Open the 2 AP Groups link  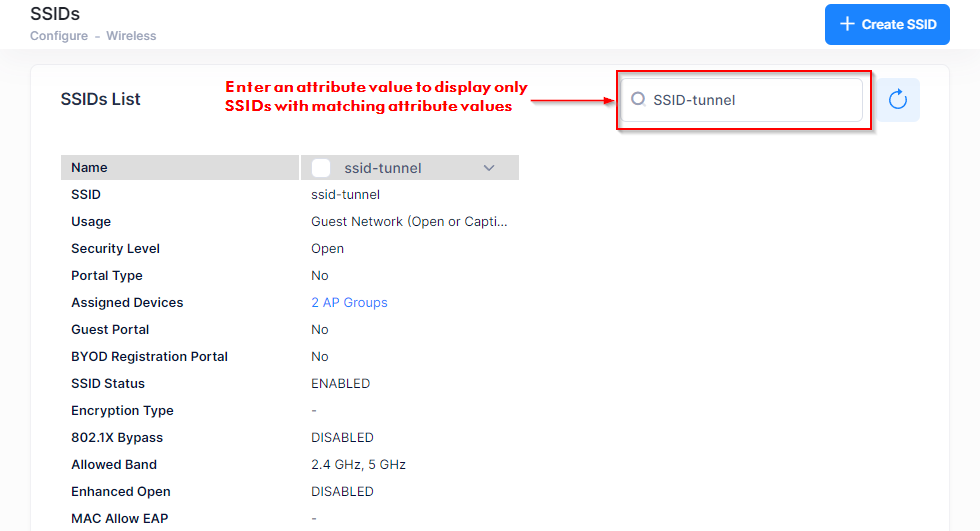click(x=349, y=302)
